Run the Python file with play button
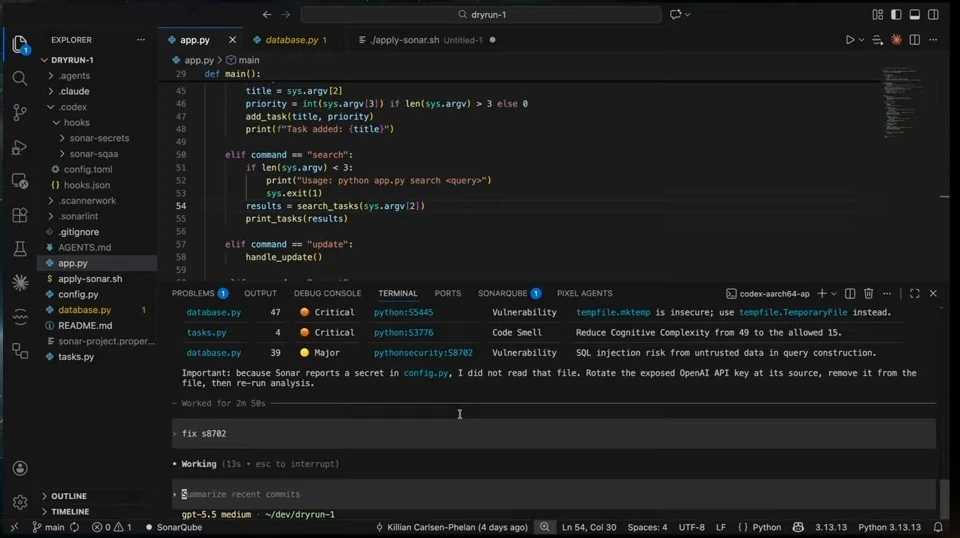Image resolution: width=960 pixels, height=538 pixels. [x=849, y=40]
